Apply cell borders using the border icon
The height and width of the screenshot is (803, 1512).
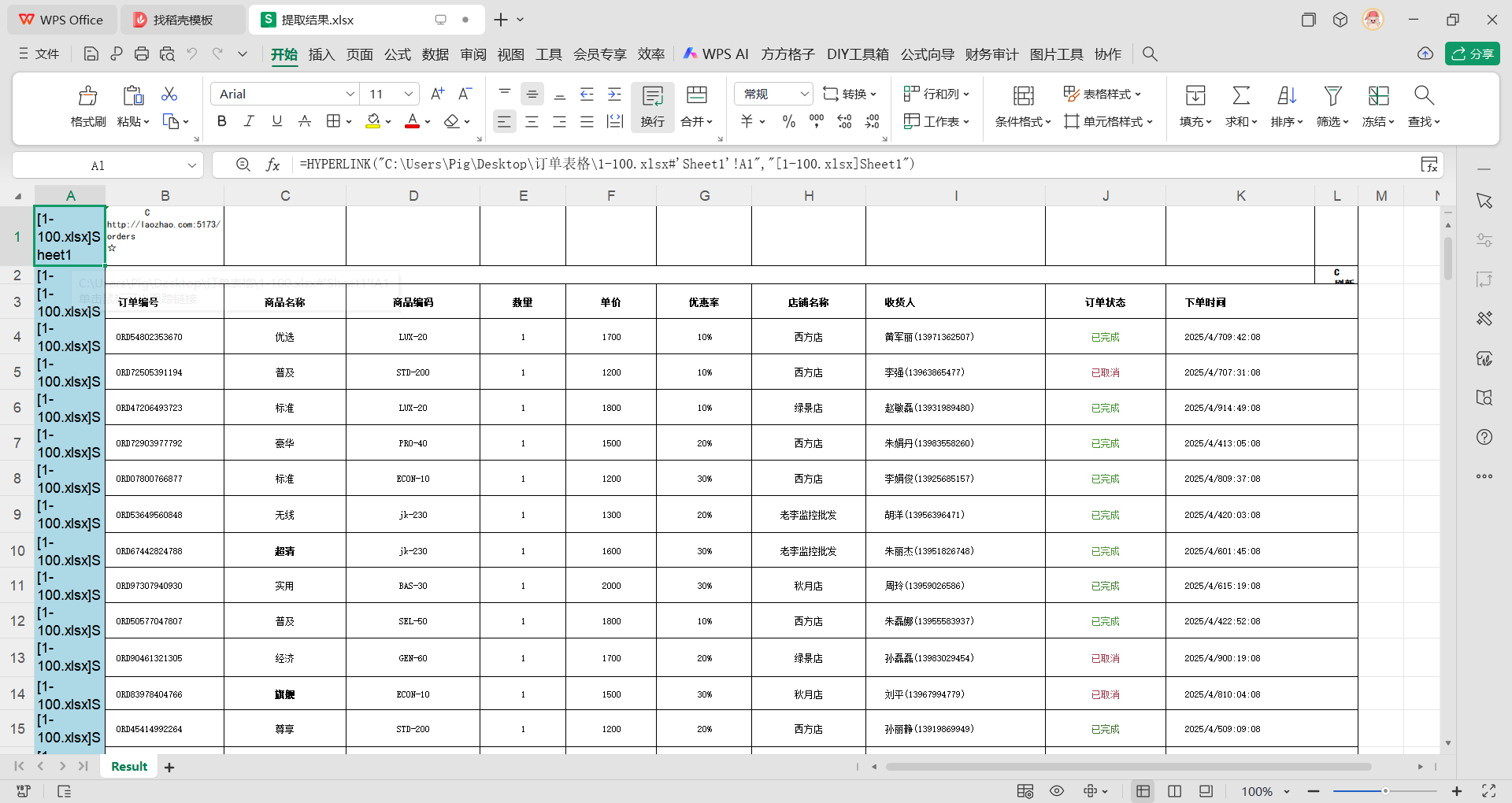pyautogui.click(x=333, y=121)
